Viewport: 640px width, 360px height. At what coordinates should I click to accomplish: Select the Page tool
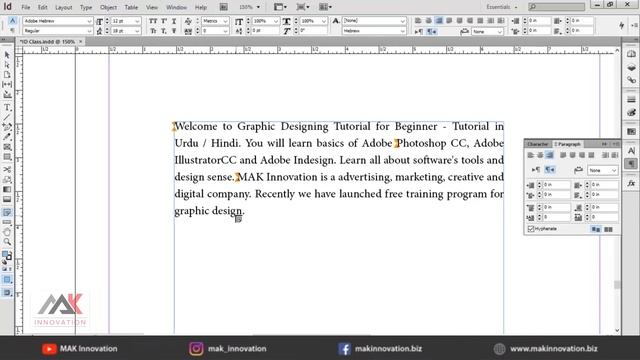(7, 75)
